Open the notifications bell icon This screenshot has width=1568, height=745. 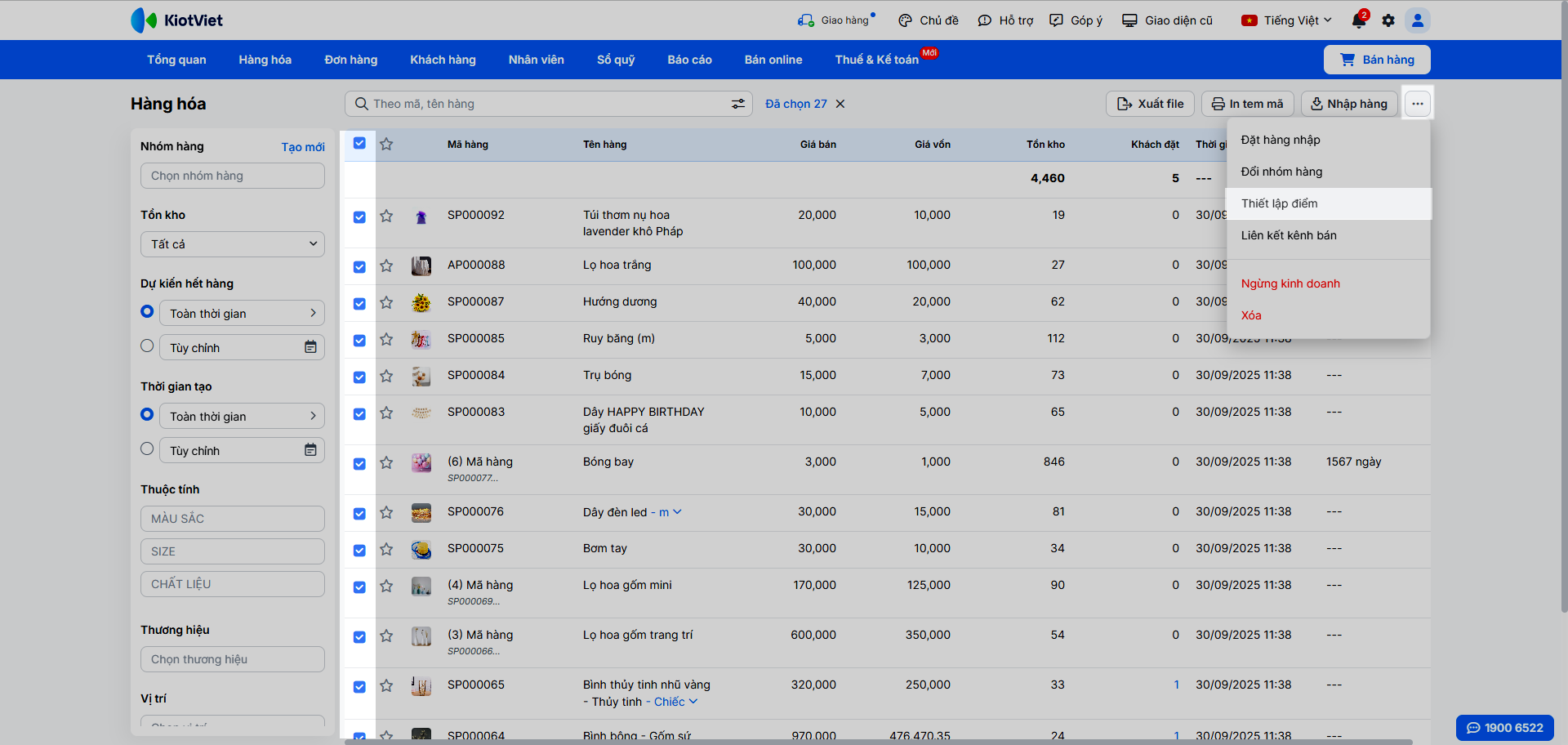1358,20
